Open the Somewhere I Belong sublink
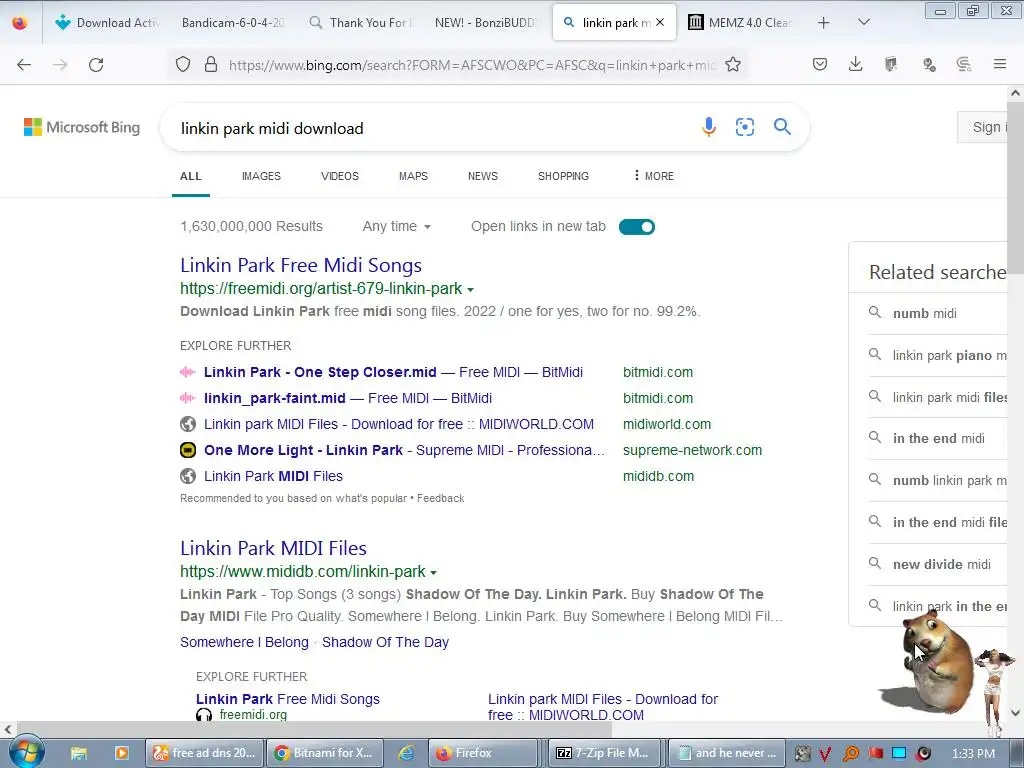Viewport: 1024px width, 768px height. click(244, 642)
